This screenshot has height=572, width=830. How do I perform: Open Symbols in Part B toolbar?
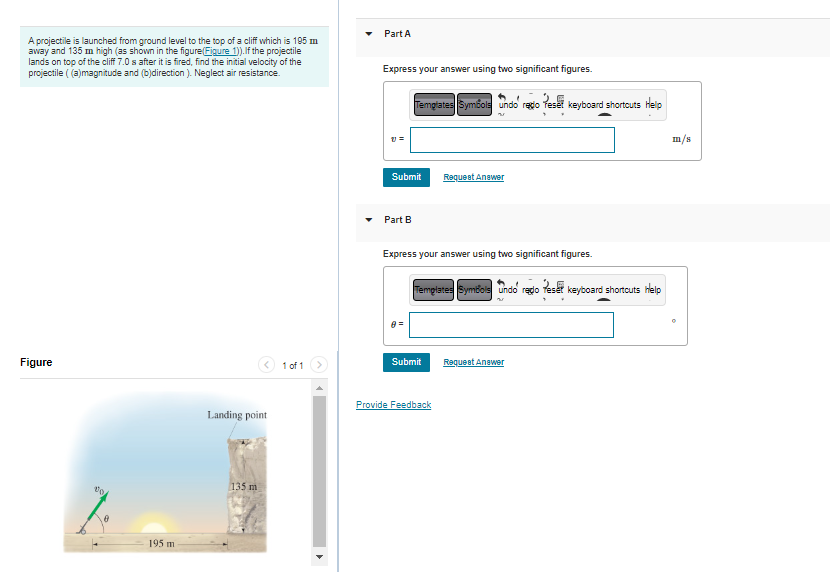[x=474, y=290]
